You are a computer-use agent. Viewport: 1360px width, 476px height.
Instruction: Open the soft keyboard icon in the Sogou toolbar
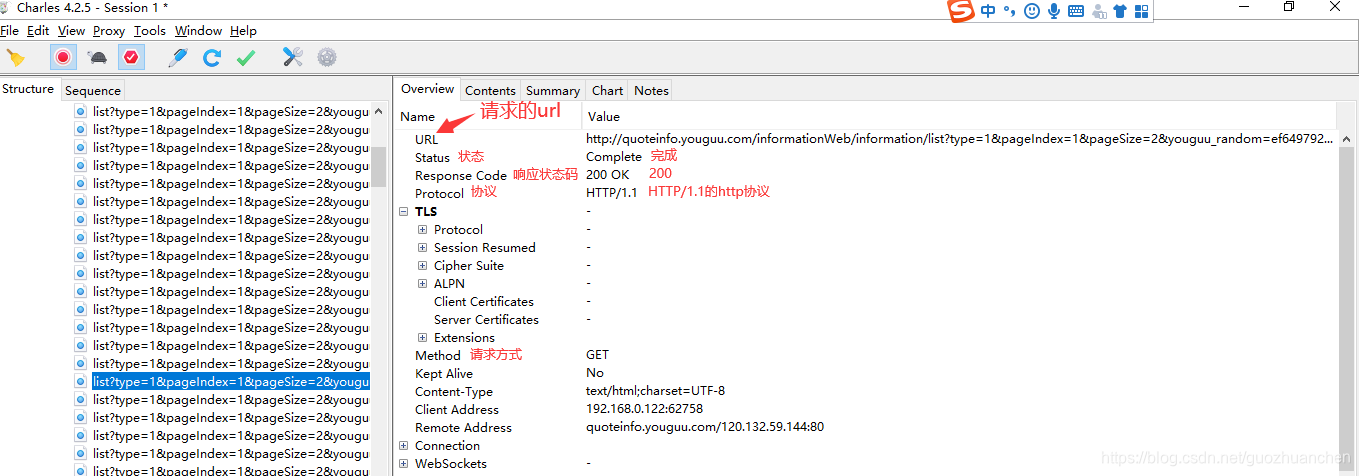click(1076, 11)
